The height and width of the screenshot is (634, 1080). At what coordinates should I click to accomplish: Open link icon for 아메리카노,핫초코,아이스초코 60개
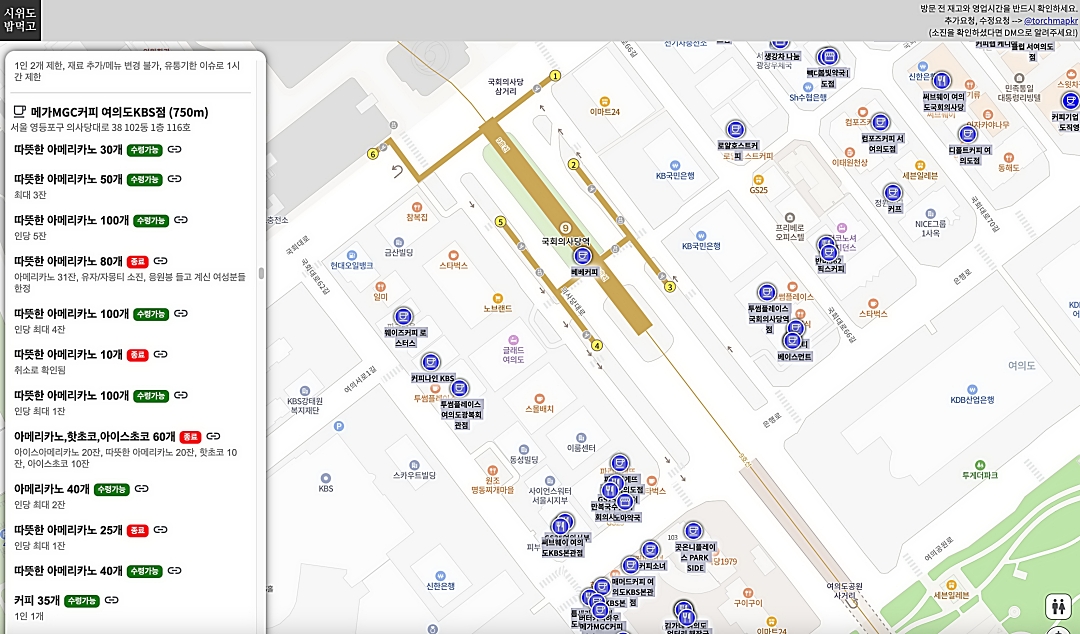(x=214, y=436)
